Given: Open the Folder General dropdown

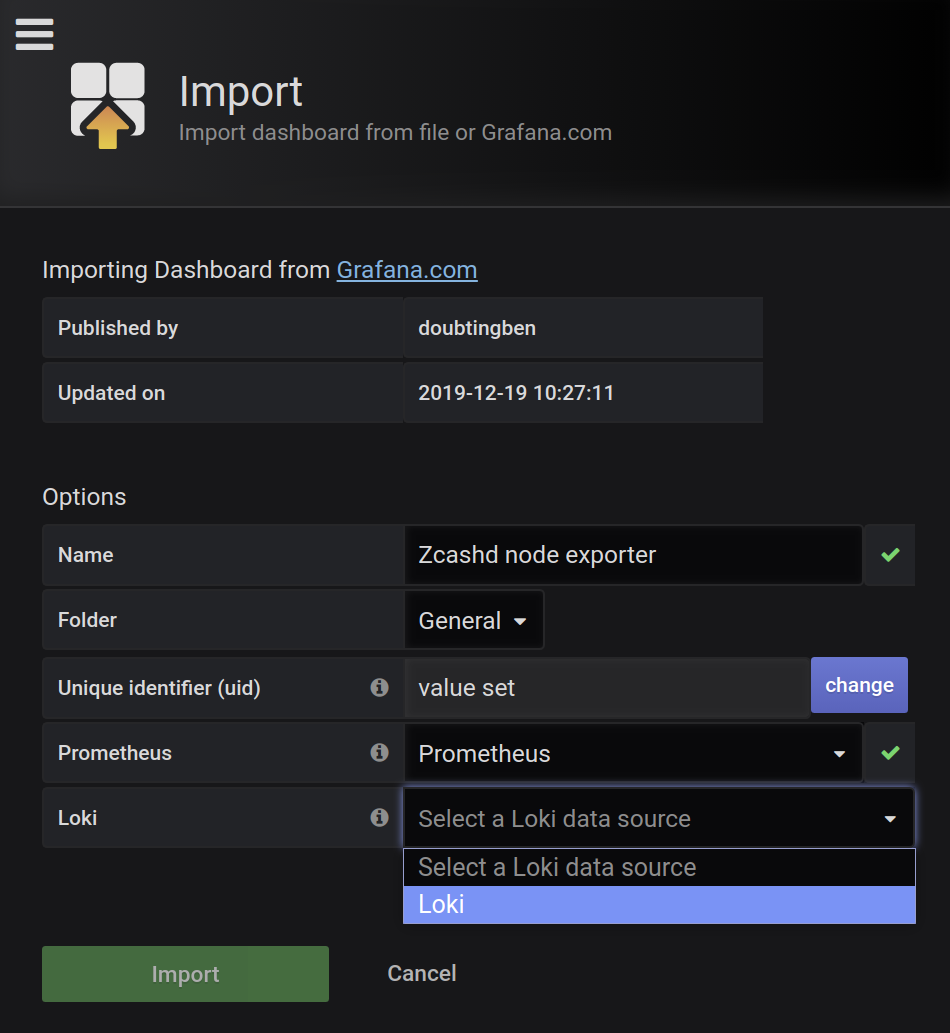Looking at the screenshot, I should click(474, 620).
